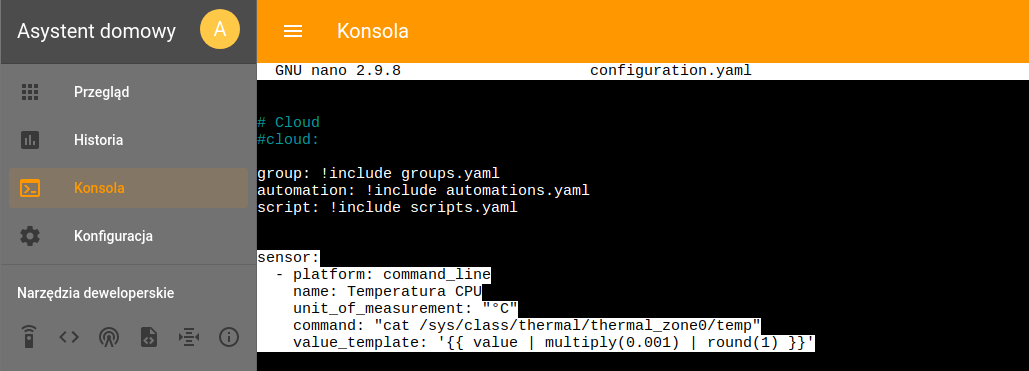The height and width of the screenshot is (371, 1029).
Task: Open the hamburger menu icon
Action: [293, 32]
